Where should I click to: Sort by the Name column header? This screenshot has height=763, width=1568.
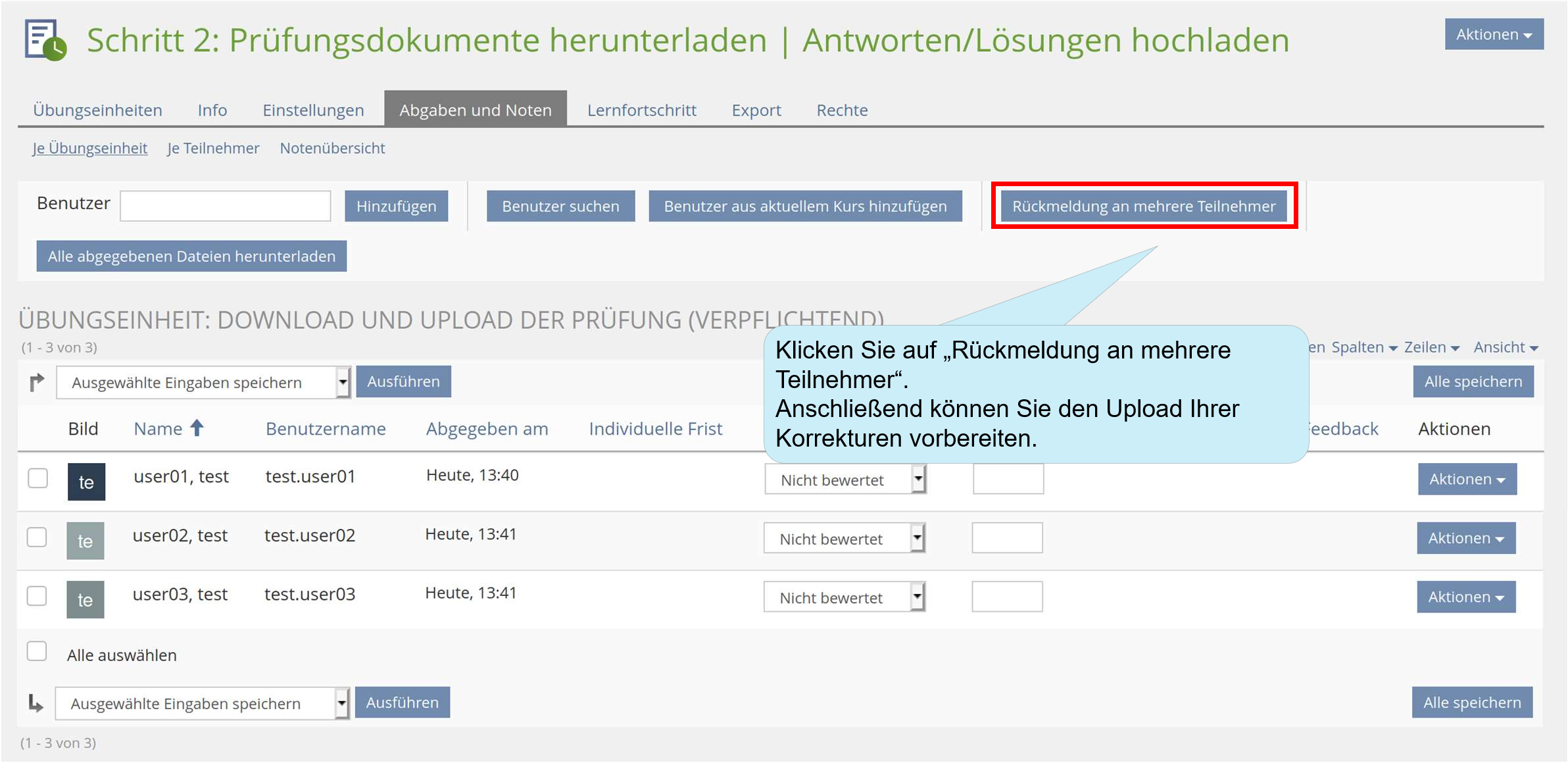click(159, 429)
